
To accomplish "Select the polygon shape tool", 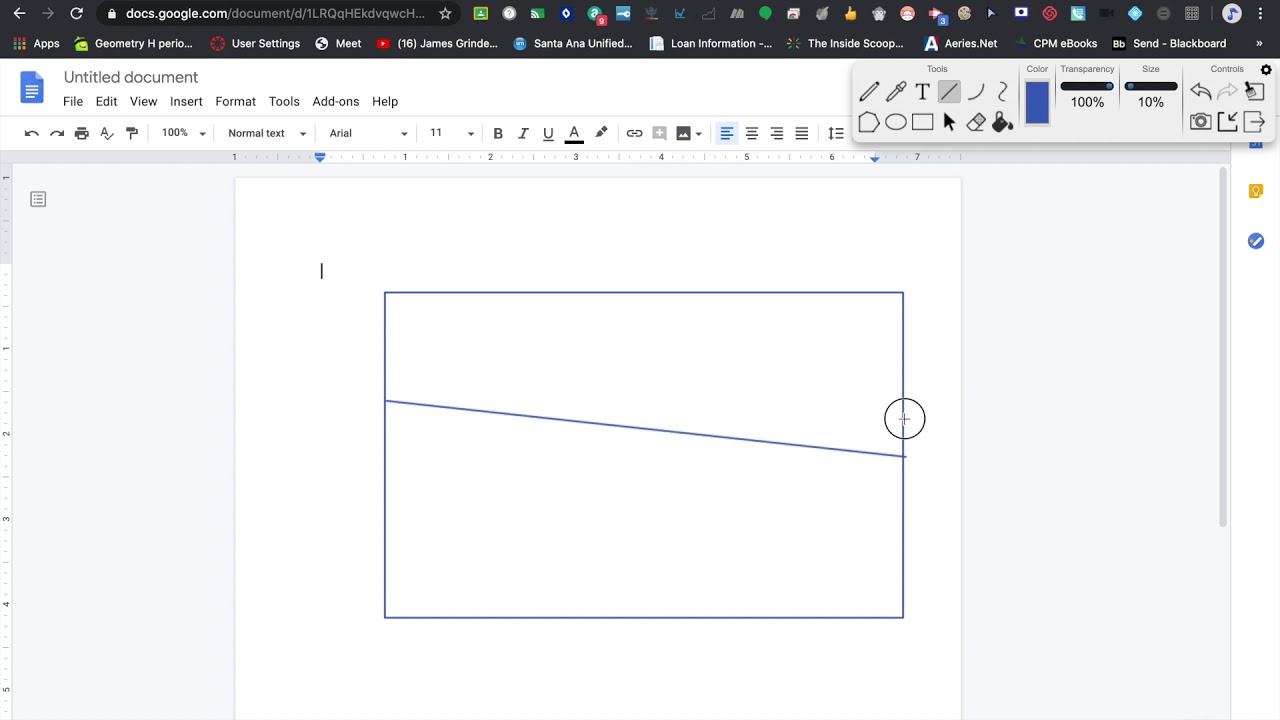I will coord(869,122).
